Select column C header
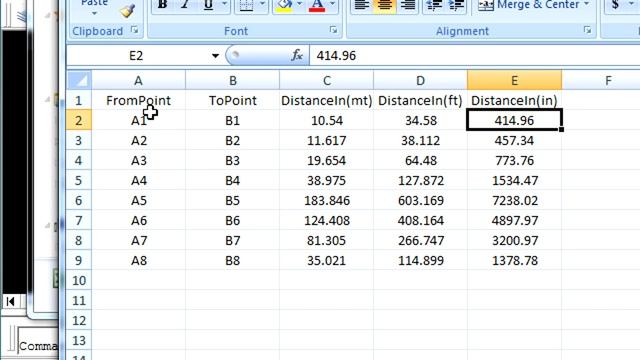The width and height of the screenshot is (640, 360). click(327, 80)
